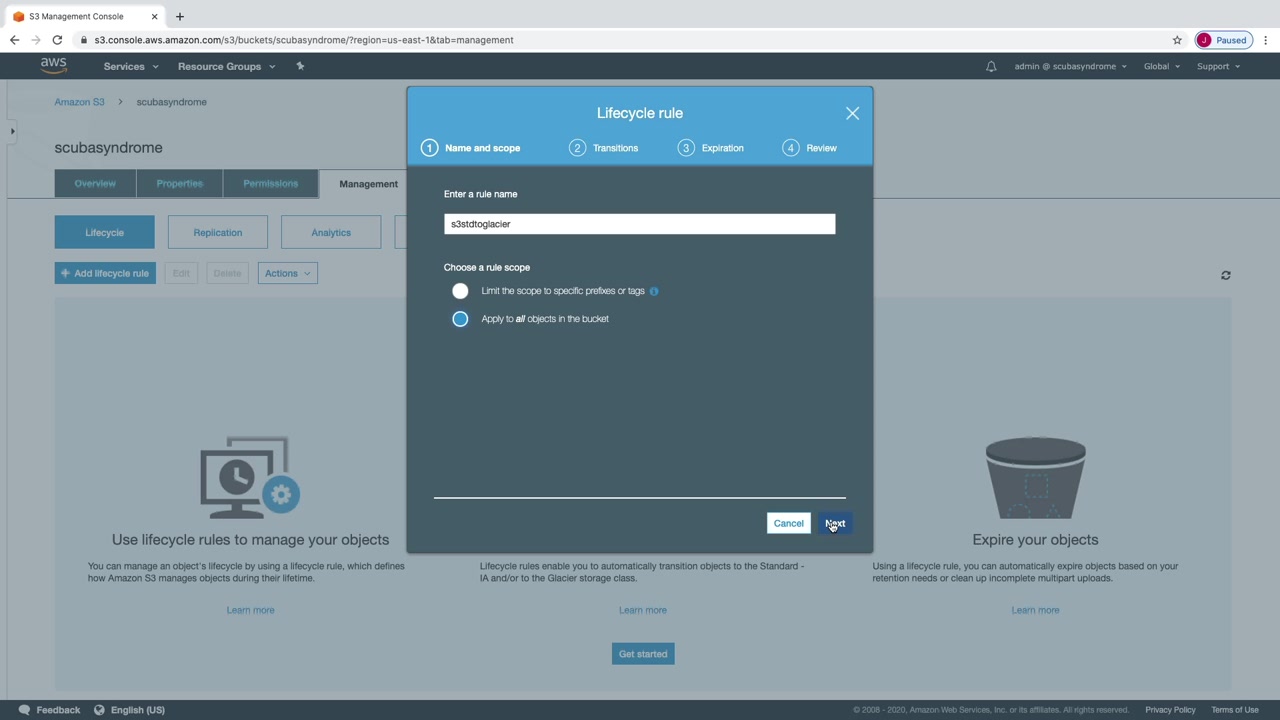Screen dimensions: 1280x720
Task: Open Learn more under Expire your objects
Action: pyautogui.click(x=1035, y=610)
